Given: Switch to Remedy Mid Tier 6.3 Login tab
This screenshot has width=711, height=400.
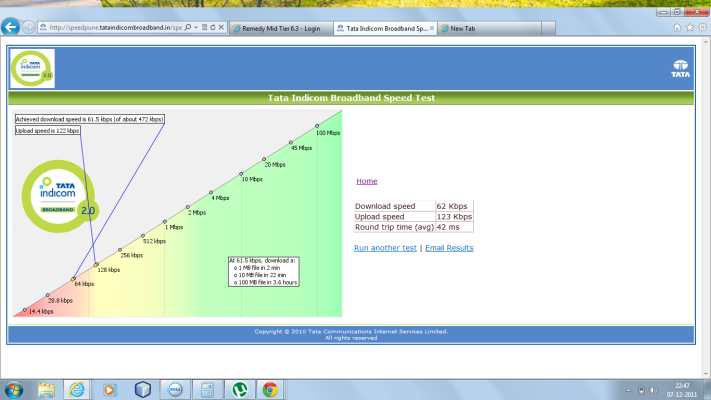Looking at the screenshot, I should (281, 28).
